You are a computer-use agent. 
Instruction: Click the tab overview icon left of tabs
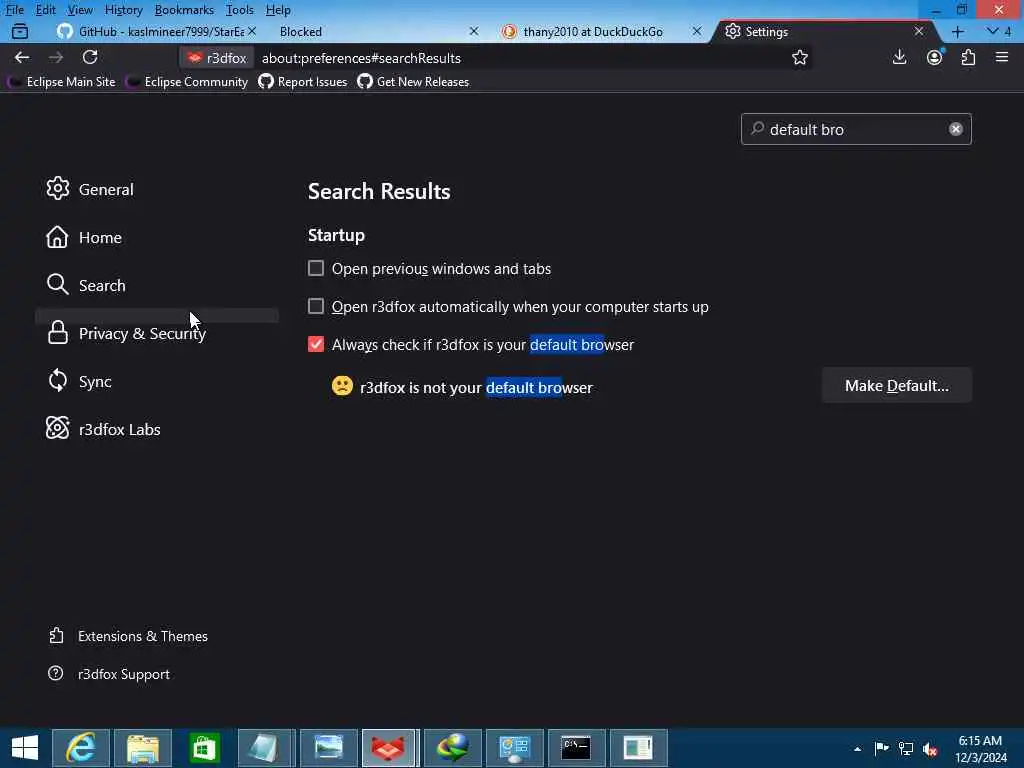click(x=20, y=31)
